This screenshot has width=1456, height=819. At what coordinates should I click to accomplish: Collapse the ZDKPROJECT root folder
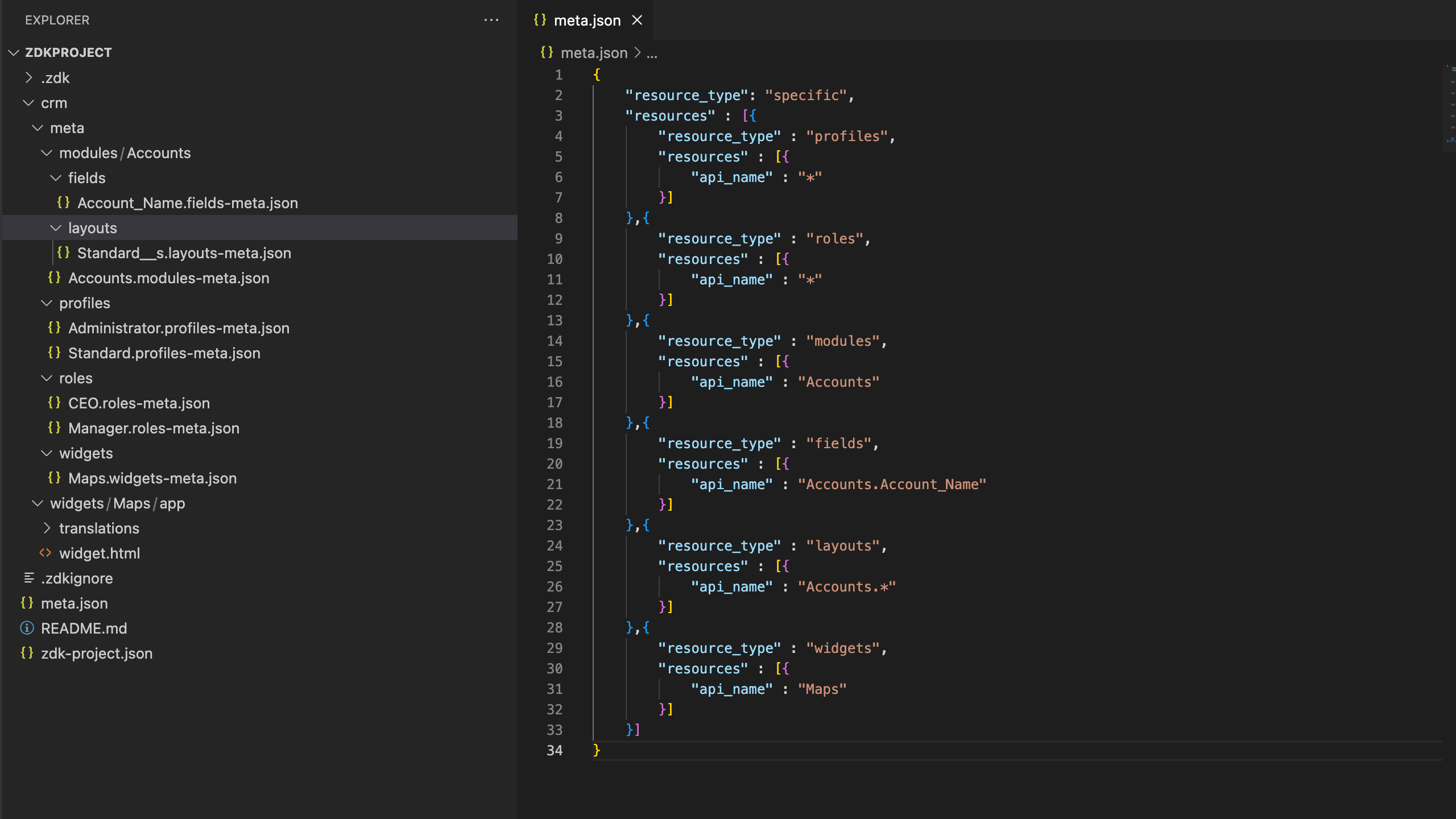click(x=14, y=52)
